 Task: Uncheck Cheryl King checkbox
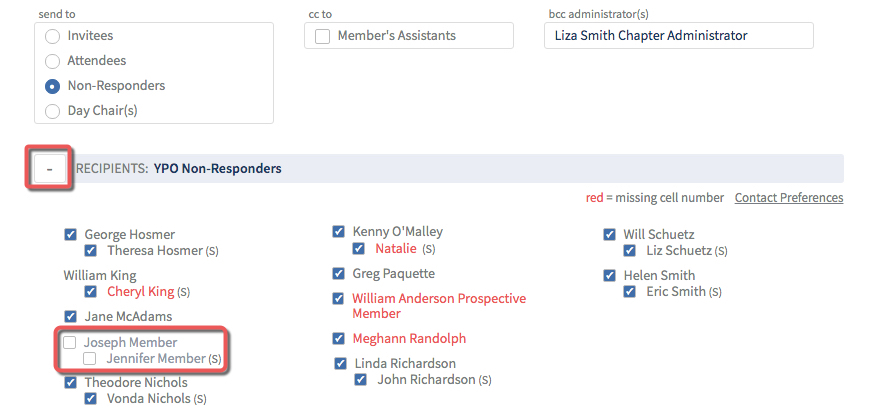coord(91,292)
